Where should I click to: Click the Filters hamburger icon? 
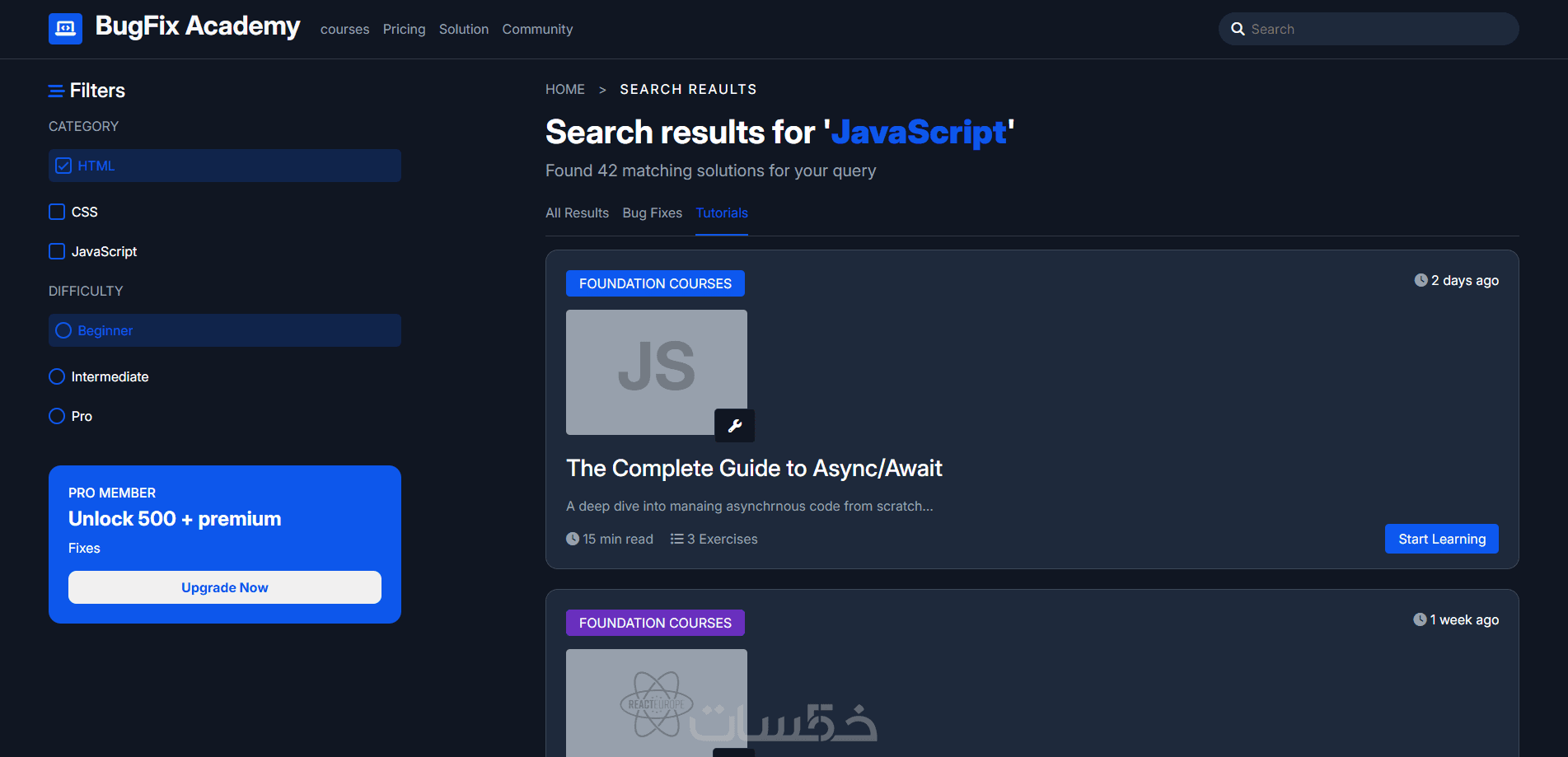pyautogui.click(x=56, y=91)
